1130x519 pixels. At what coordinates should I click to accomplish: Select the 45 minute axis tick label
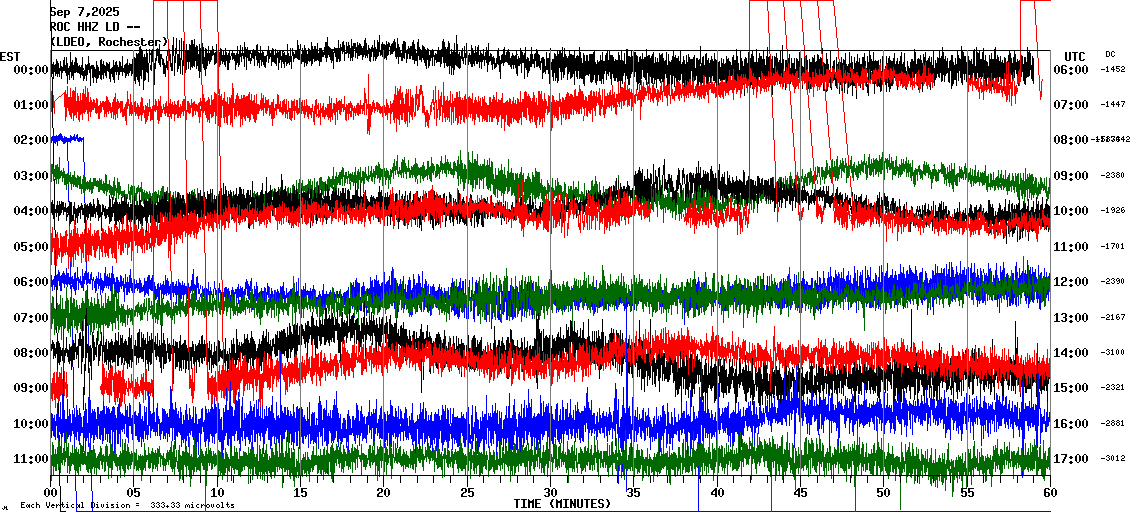point(800,493)
